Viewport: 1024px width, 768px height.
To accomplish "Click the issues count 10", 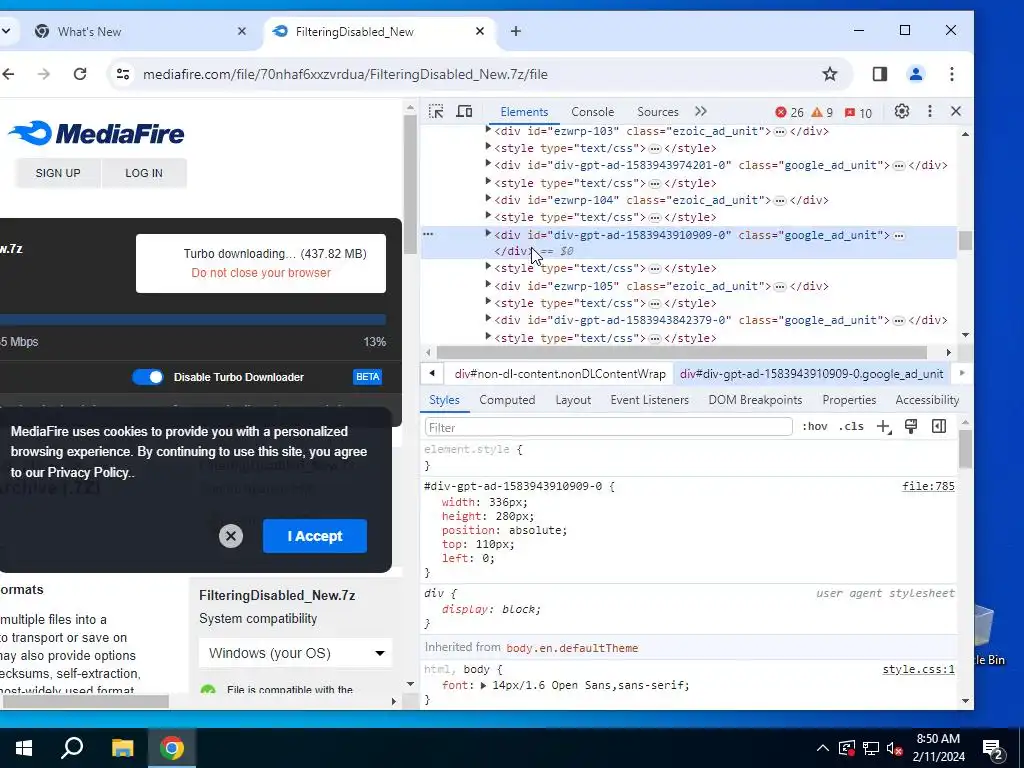I will (x=858, y=112).
